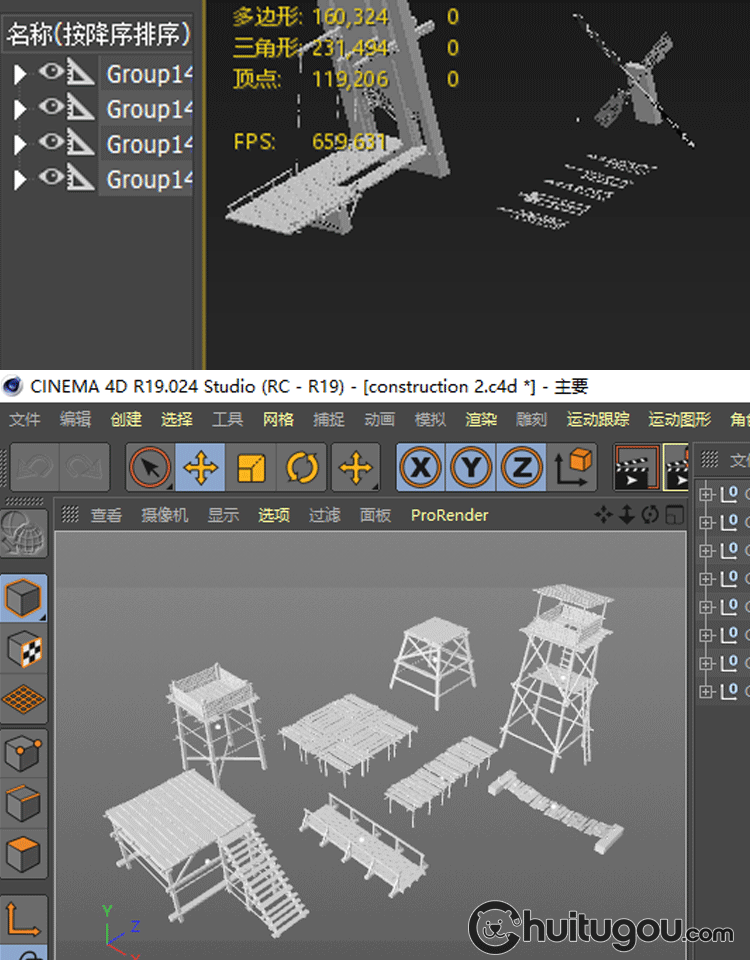Click 名称(按降序排序) column header
This screenshot has height=960, width=750.
click(x=97, y=34)
